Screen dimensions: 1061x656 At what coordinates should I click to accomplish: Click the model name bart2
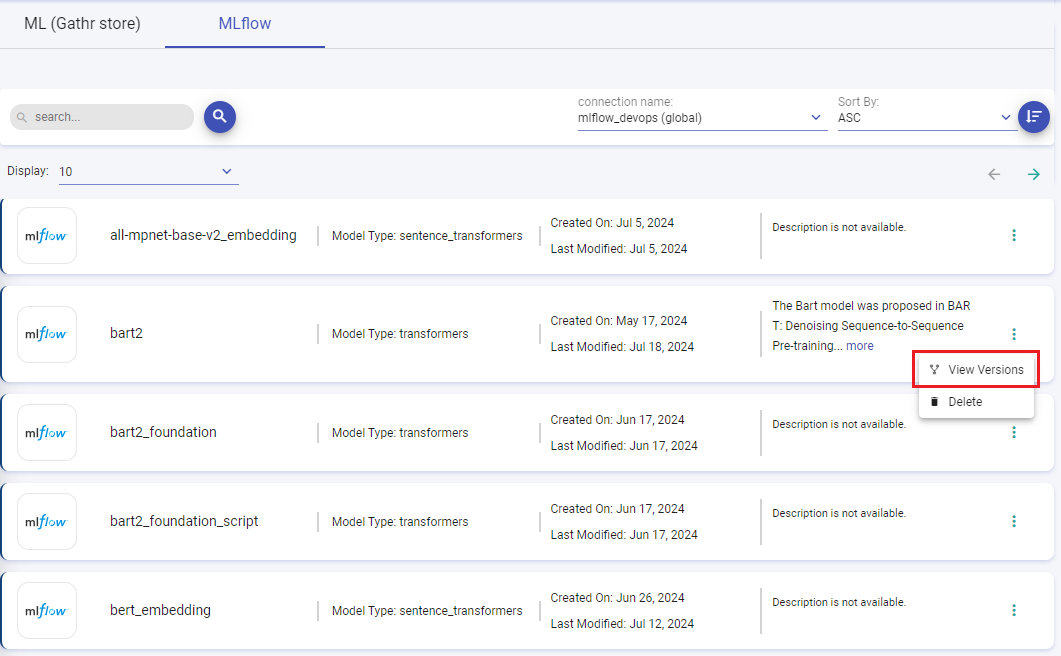pyautogui.click(x=127, y=334)
